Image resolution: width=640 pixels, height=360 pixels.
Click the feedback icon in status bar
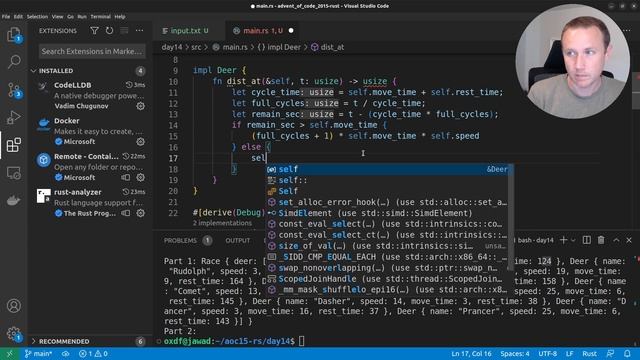click(611, 353)
